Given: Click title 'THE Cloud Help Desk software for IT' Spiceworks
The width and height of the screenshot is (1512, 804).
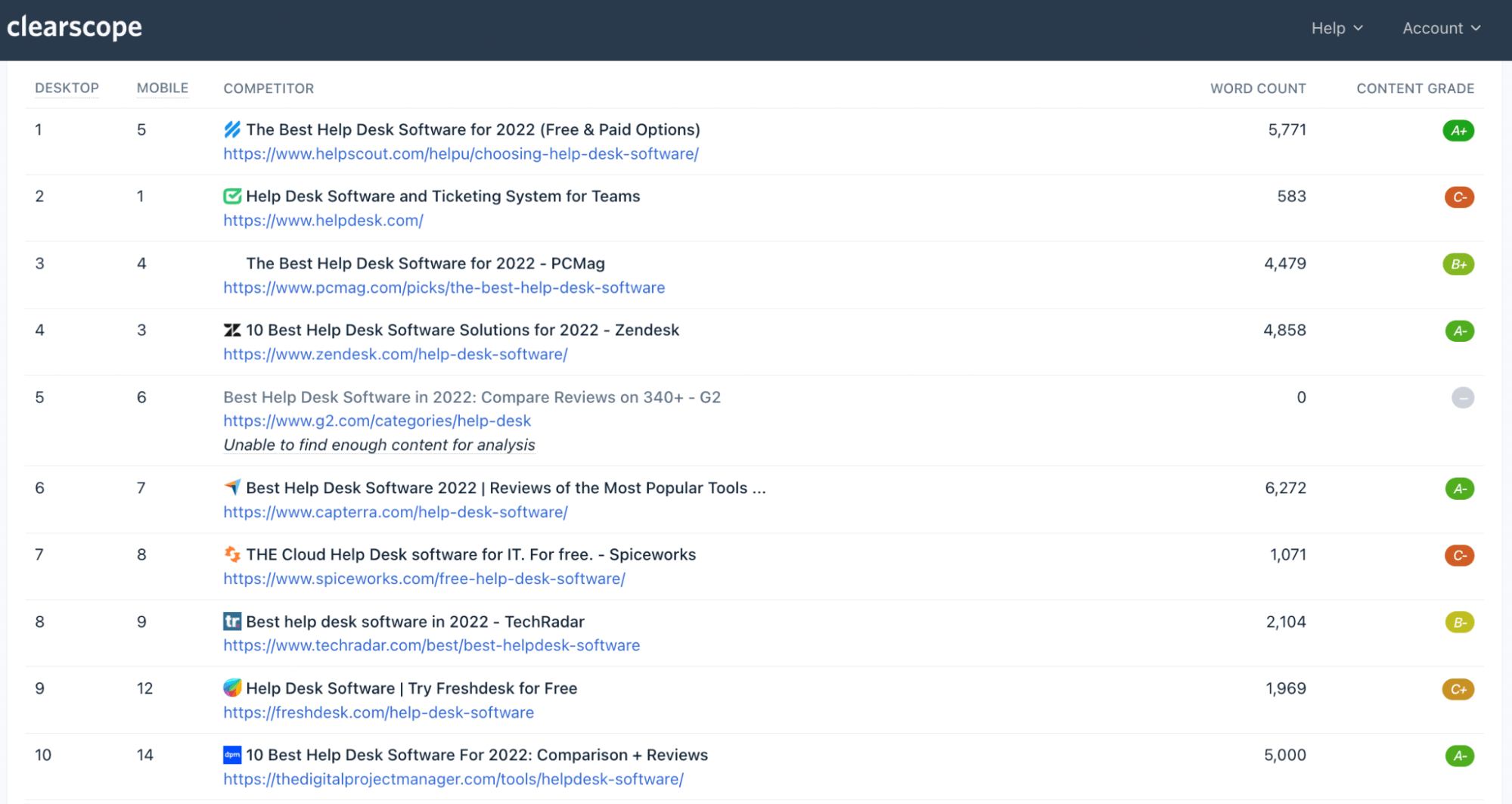Looking at the screenshot, I should pyautogui.click(x=470, y=554).
